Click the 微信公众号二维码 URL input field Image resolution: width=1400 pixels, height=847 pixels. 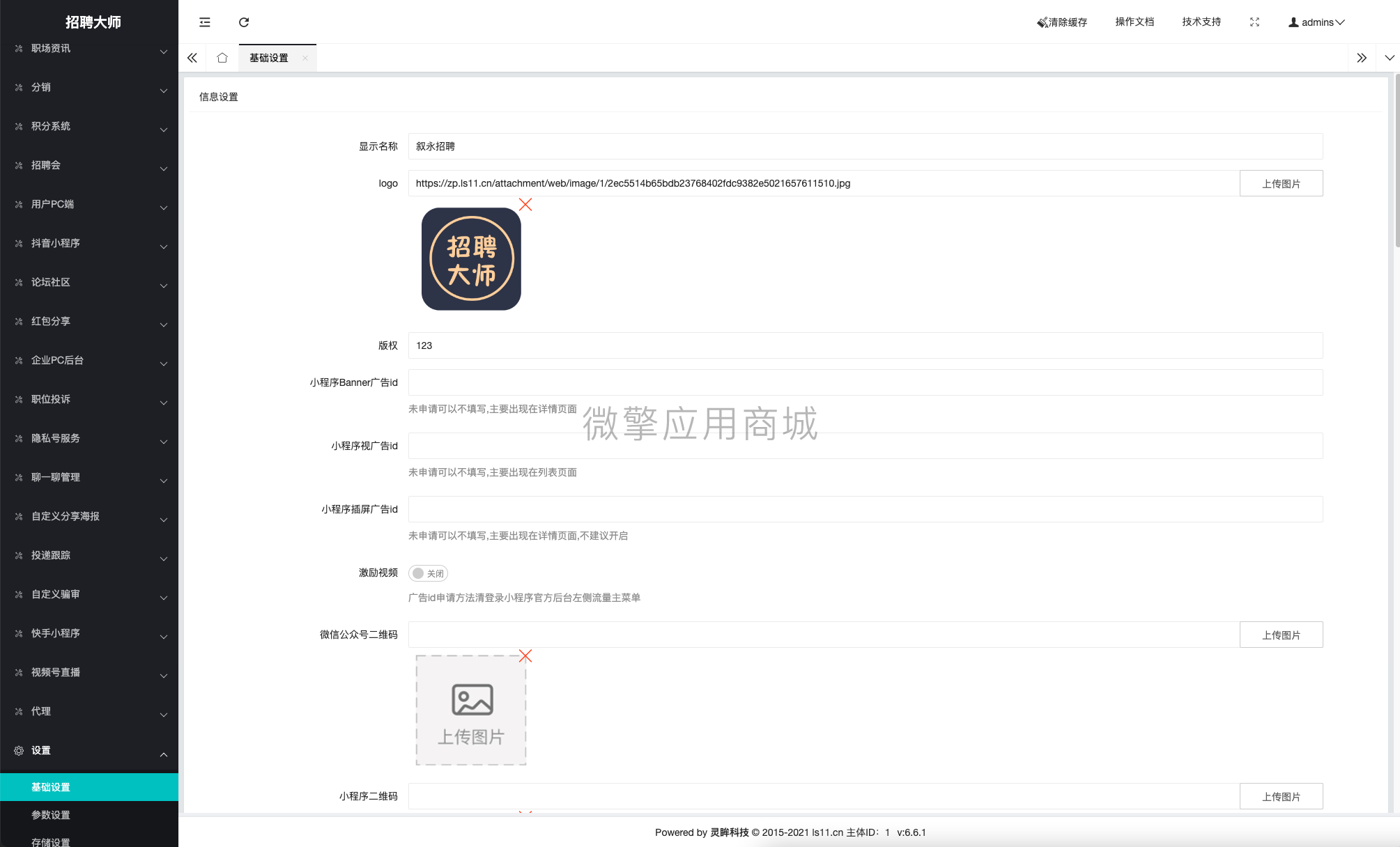pos(824,635)
